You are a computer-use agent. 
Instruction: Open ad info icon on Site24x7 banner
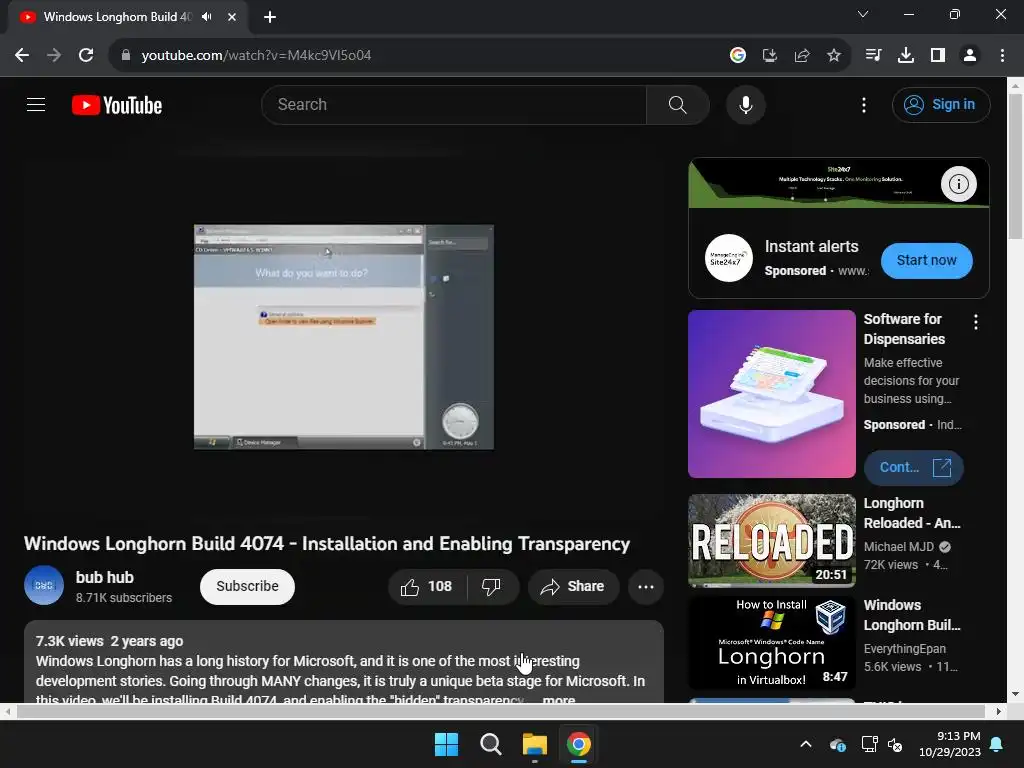tap(958, 184)
